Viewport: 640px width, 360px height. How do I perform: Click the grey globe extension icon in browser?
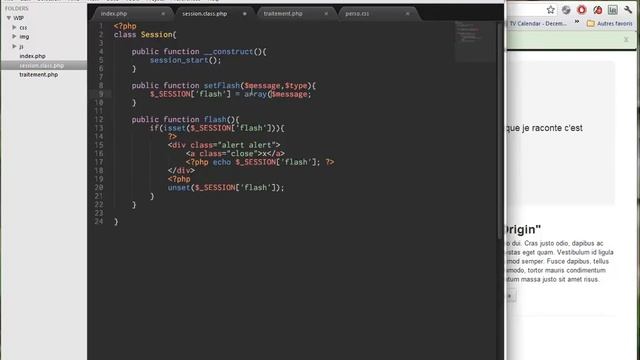click(x=566, y=10)
